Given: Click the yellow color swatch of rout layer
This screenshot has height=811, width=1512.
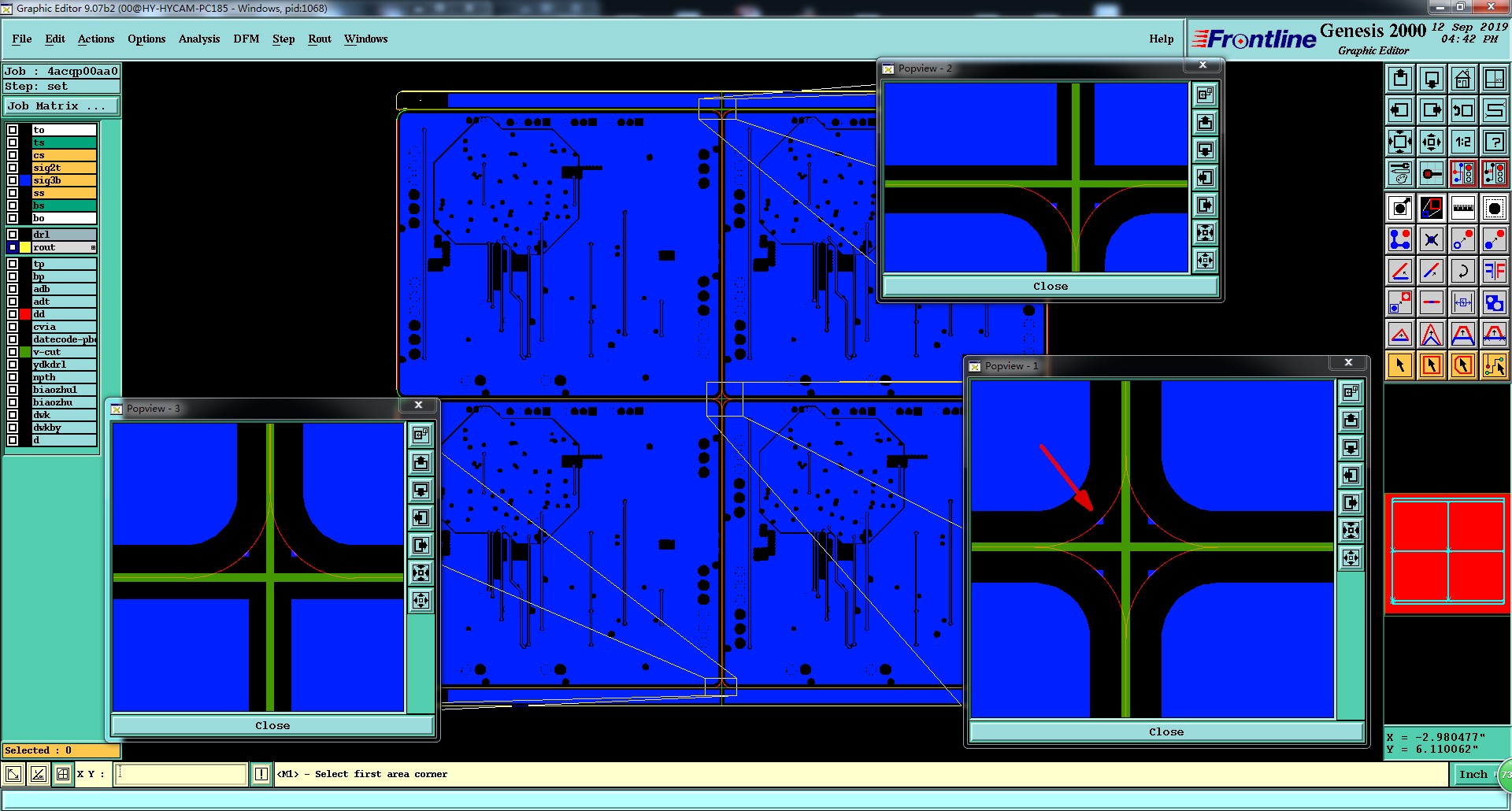Looking at the screenshot, I should click(26, 247).
